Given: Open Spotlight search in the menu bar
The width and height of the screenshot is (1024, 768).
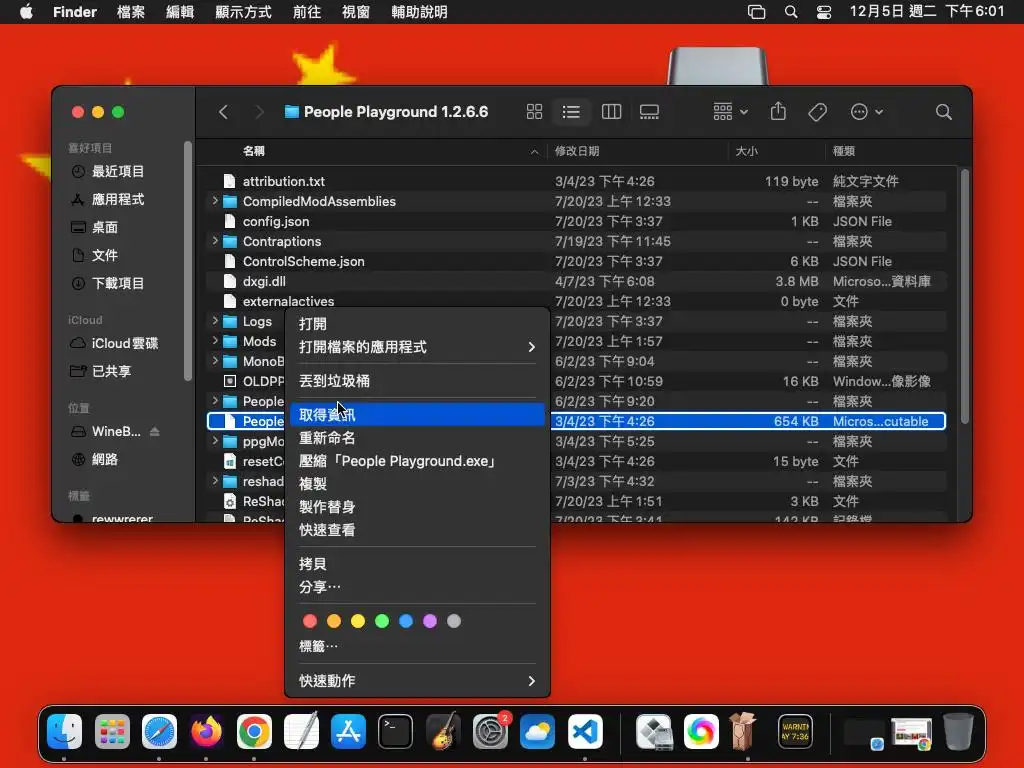Looking at the screenshot, I should point(791,12).
